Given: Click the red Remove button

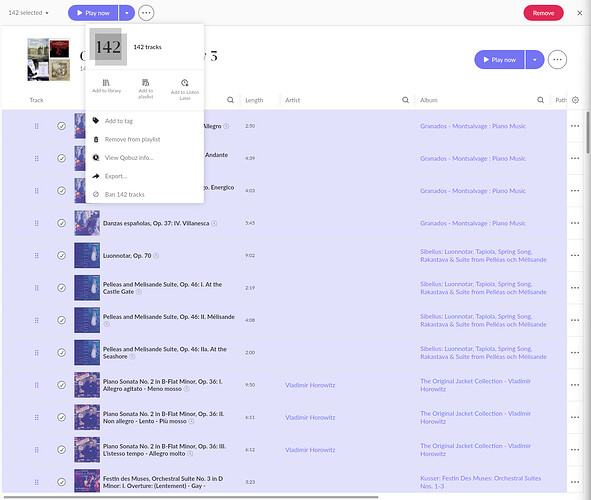Looking at the screenshot, I should coord(543,13).
